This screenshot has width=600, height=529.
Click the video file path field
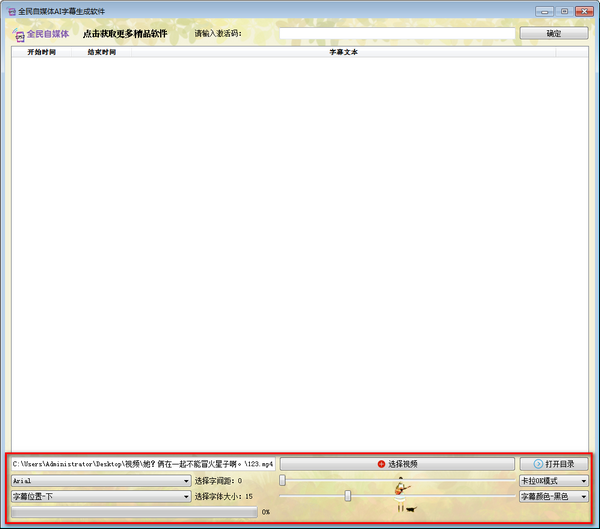tap(142, 464)
